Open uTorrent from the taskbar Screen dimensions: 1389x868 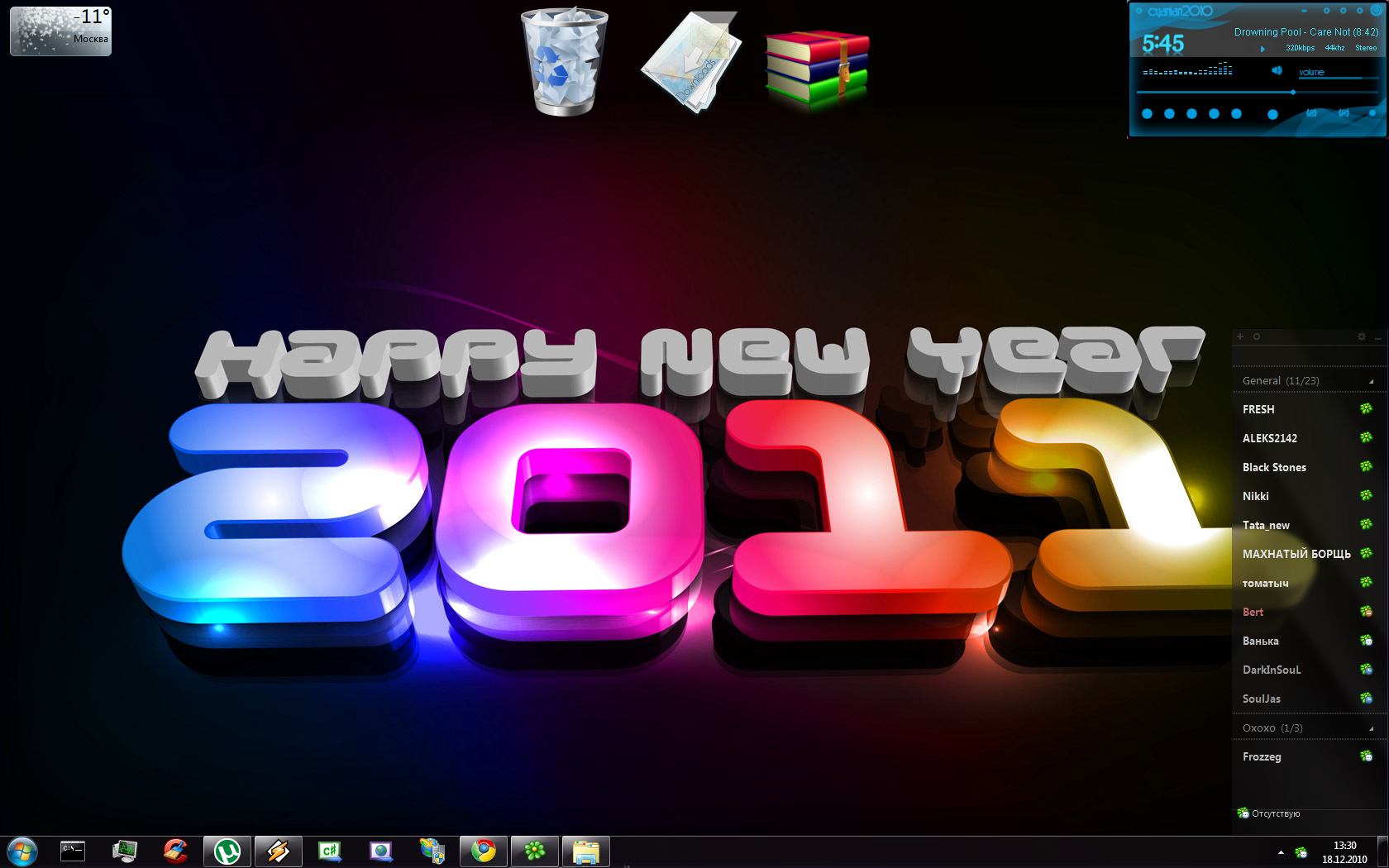coord(227,851)
